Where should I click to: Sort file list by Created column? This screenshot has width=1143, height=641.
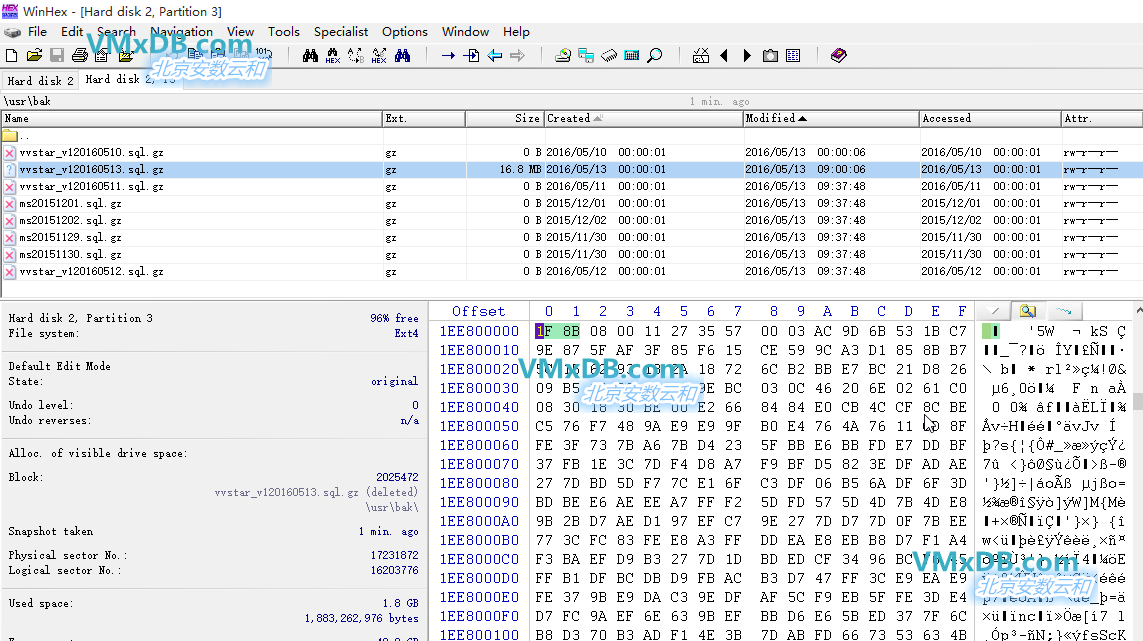[644, 118]
